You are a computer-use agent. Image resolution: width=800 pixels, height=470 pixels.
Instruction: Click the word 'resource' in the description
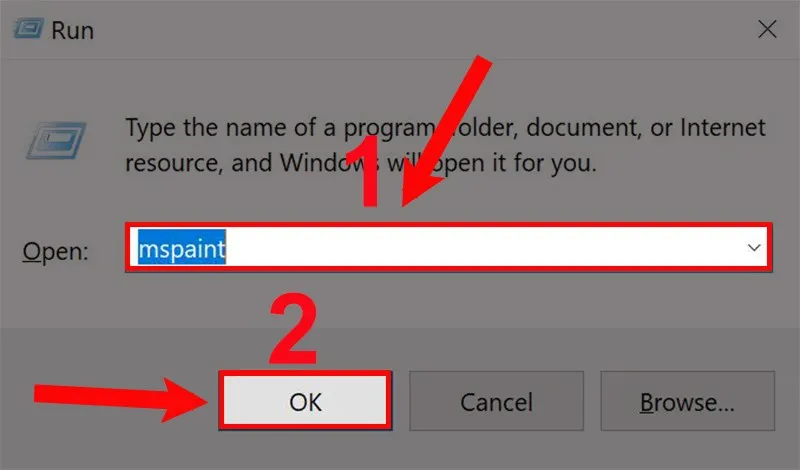pyautogui.click(x=174, y=164)
